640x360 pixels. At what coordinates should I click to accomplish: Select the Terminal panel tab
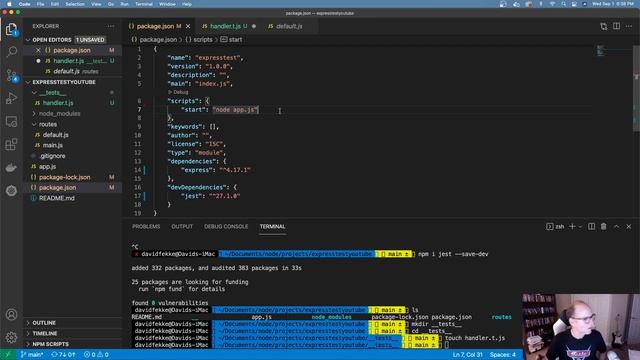pyautogui.click(x=273, y=227)
